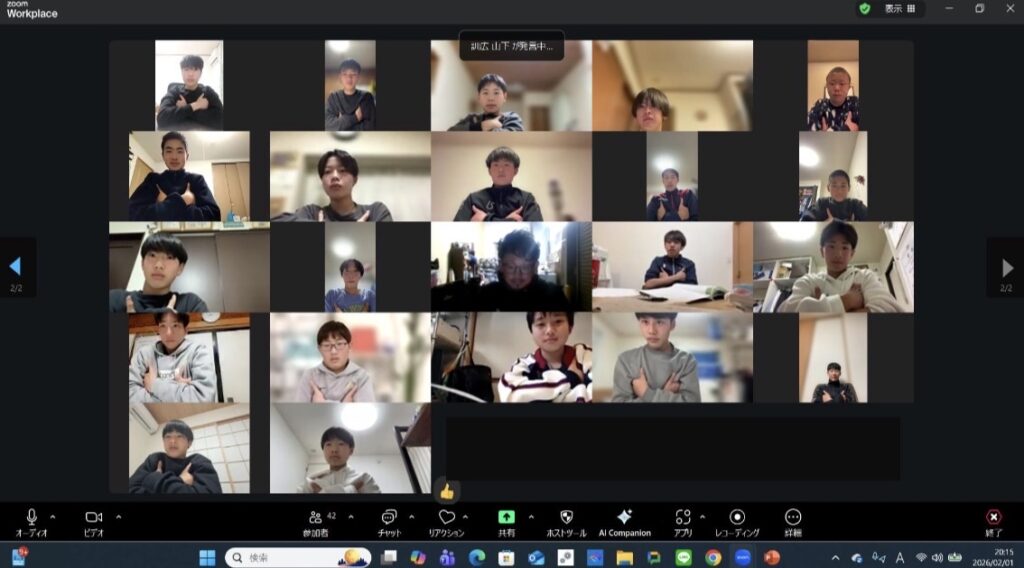Expand video options arrow beside ビデオ
Screen dimensions: 1024x568
point(118,517)
